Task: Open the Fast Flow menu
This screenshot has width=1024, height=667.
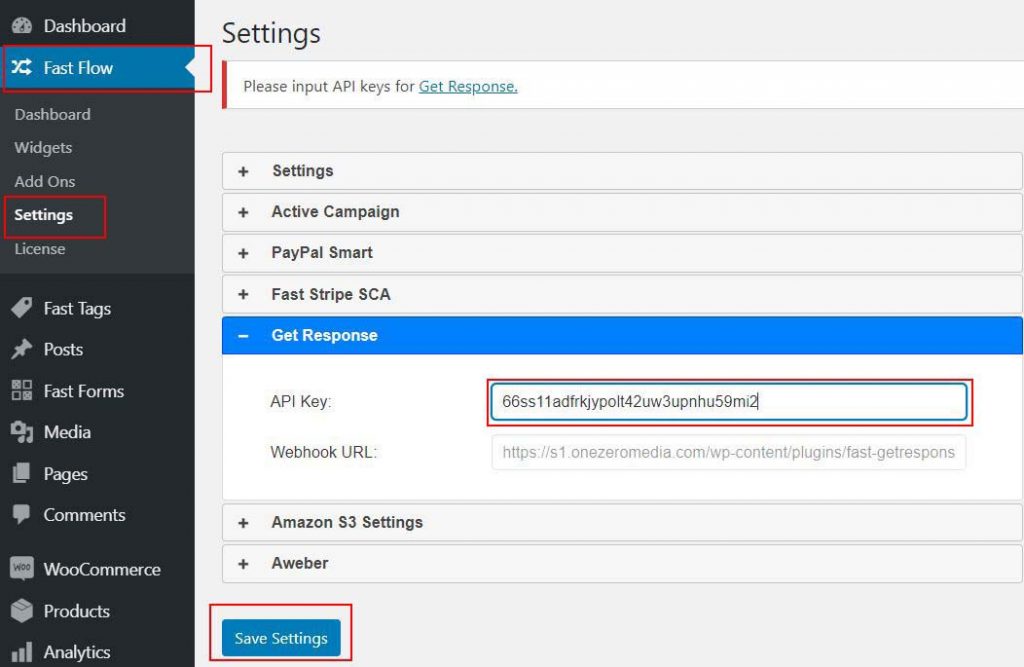Action: (x=78, y=67)
